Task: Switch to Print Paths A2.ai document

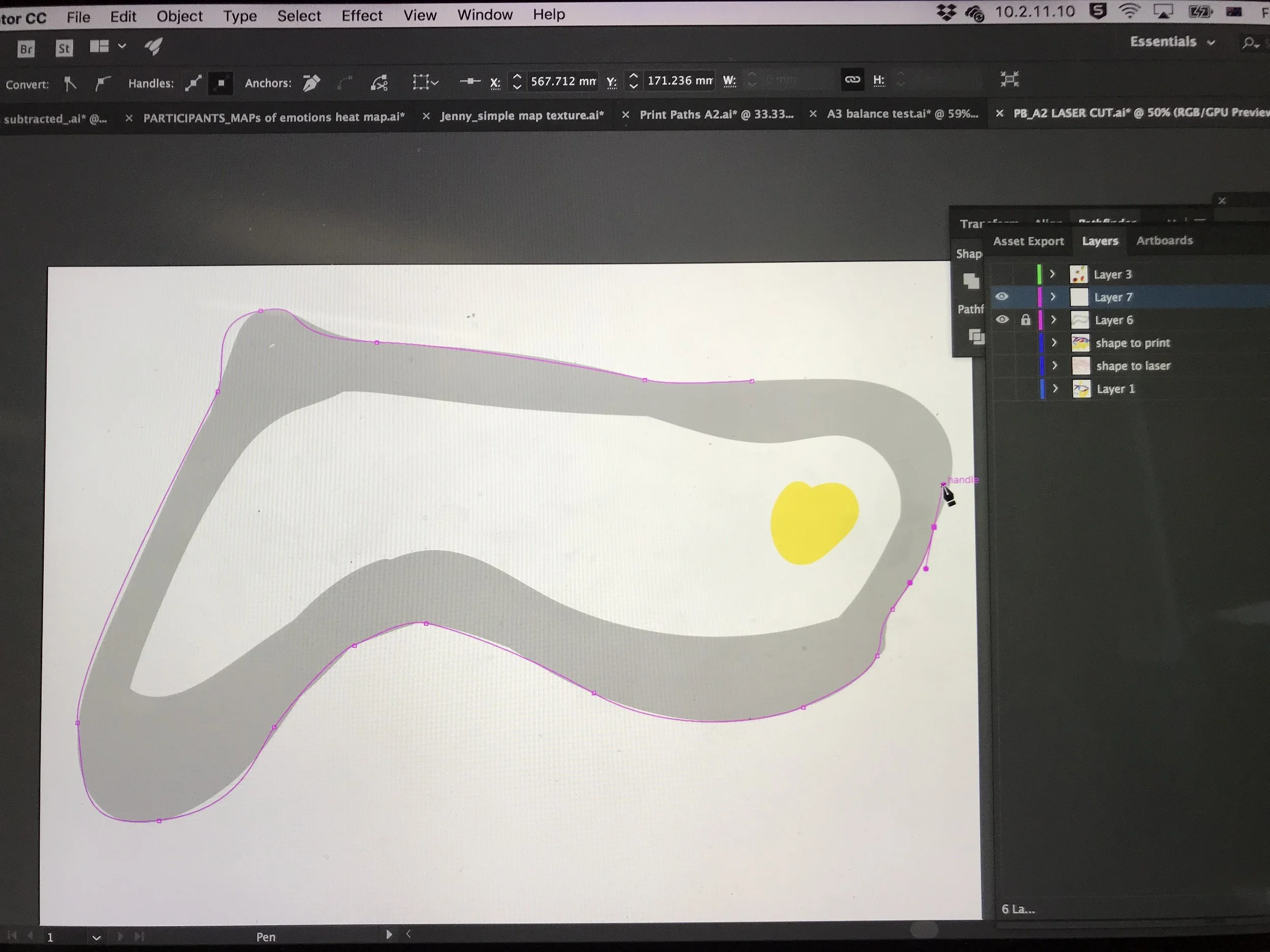Action: [x=716, y=115]
